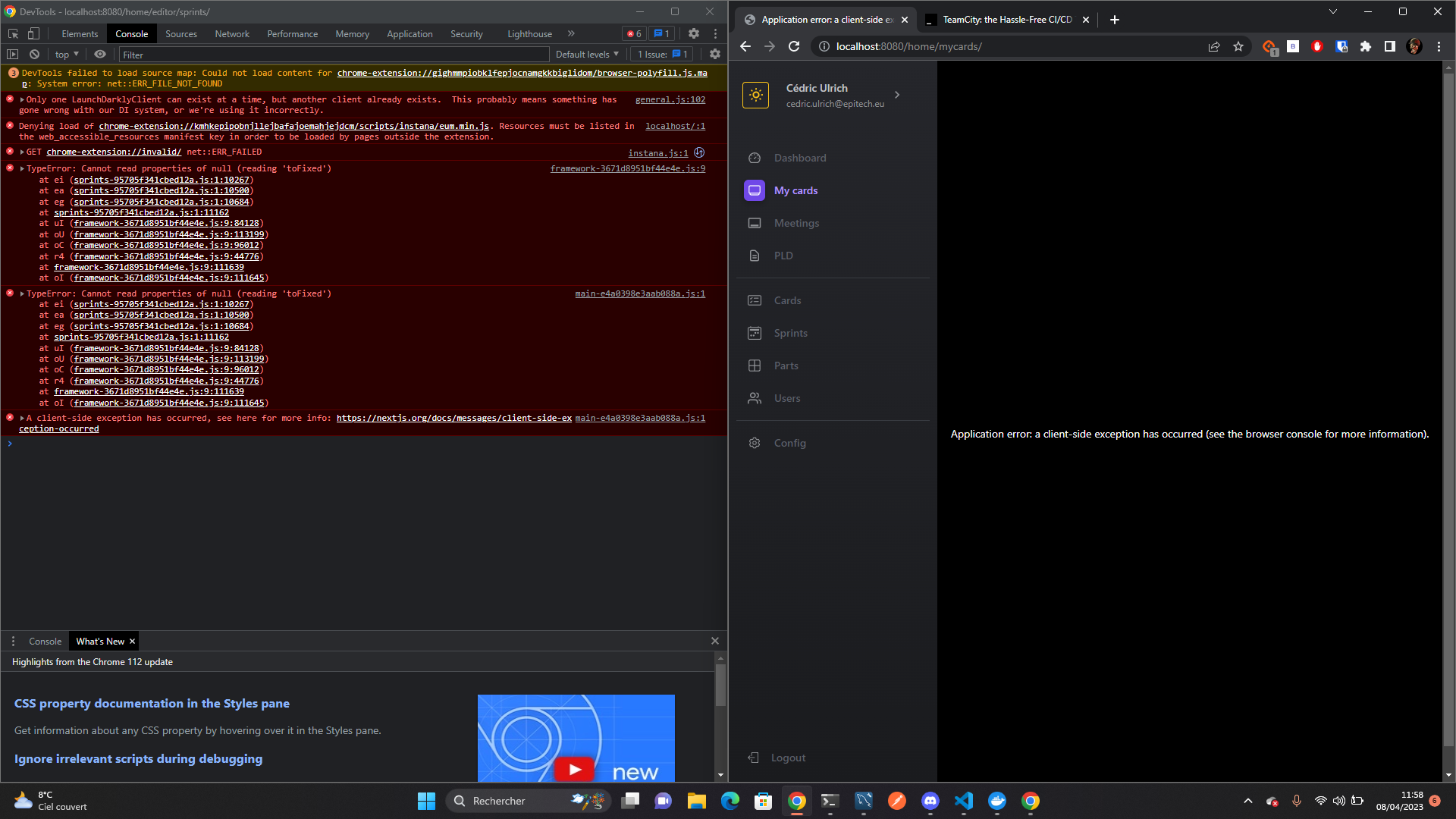Toggle the console sidebar panel icon
The width and height of the screenshot is (1456, 819).
[12, 54]
